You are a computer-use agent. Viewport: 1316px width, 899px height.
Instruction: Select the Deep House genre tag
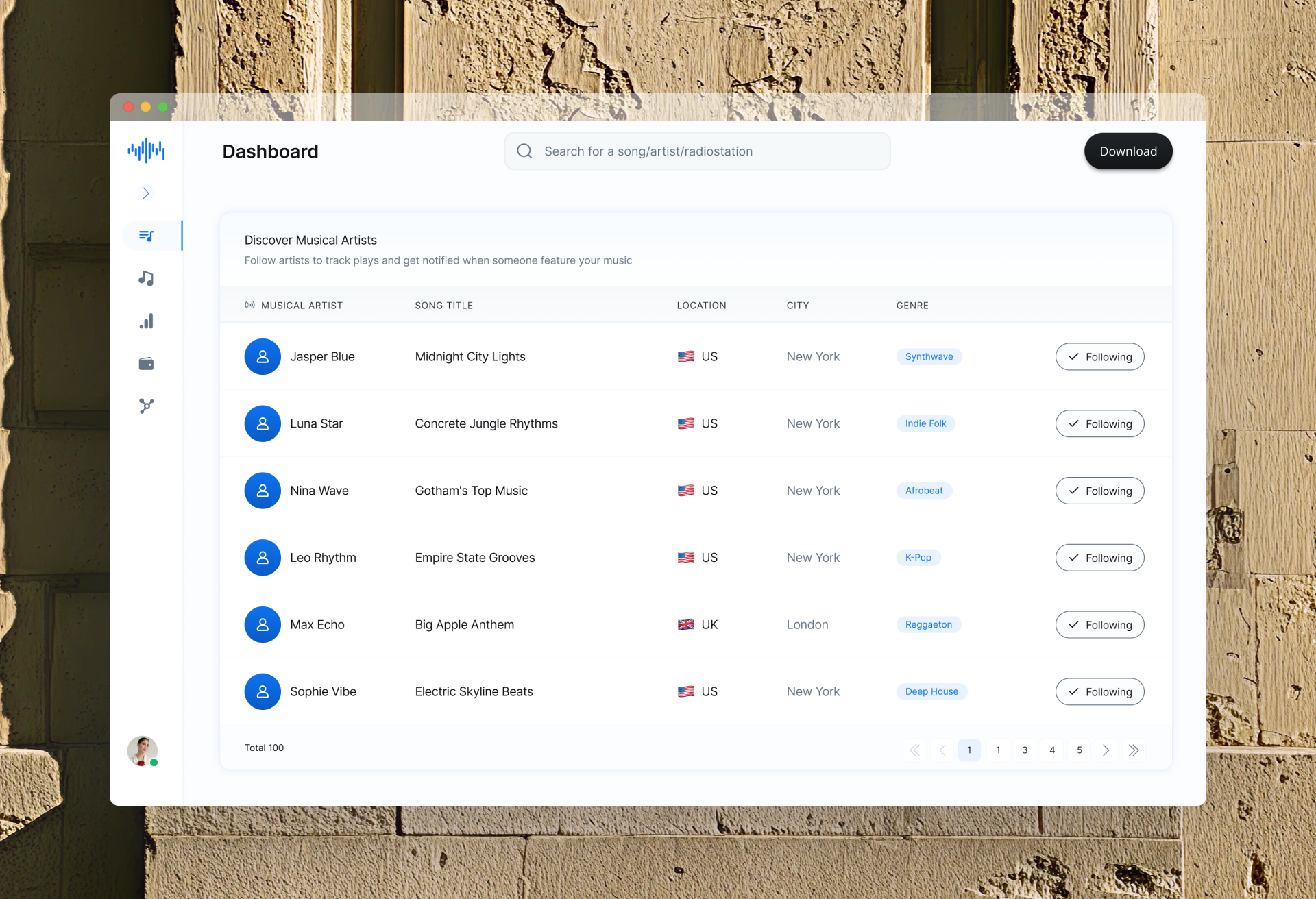pos(931,692)
